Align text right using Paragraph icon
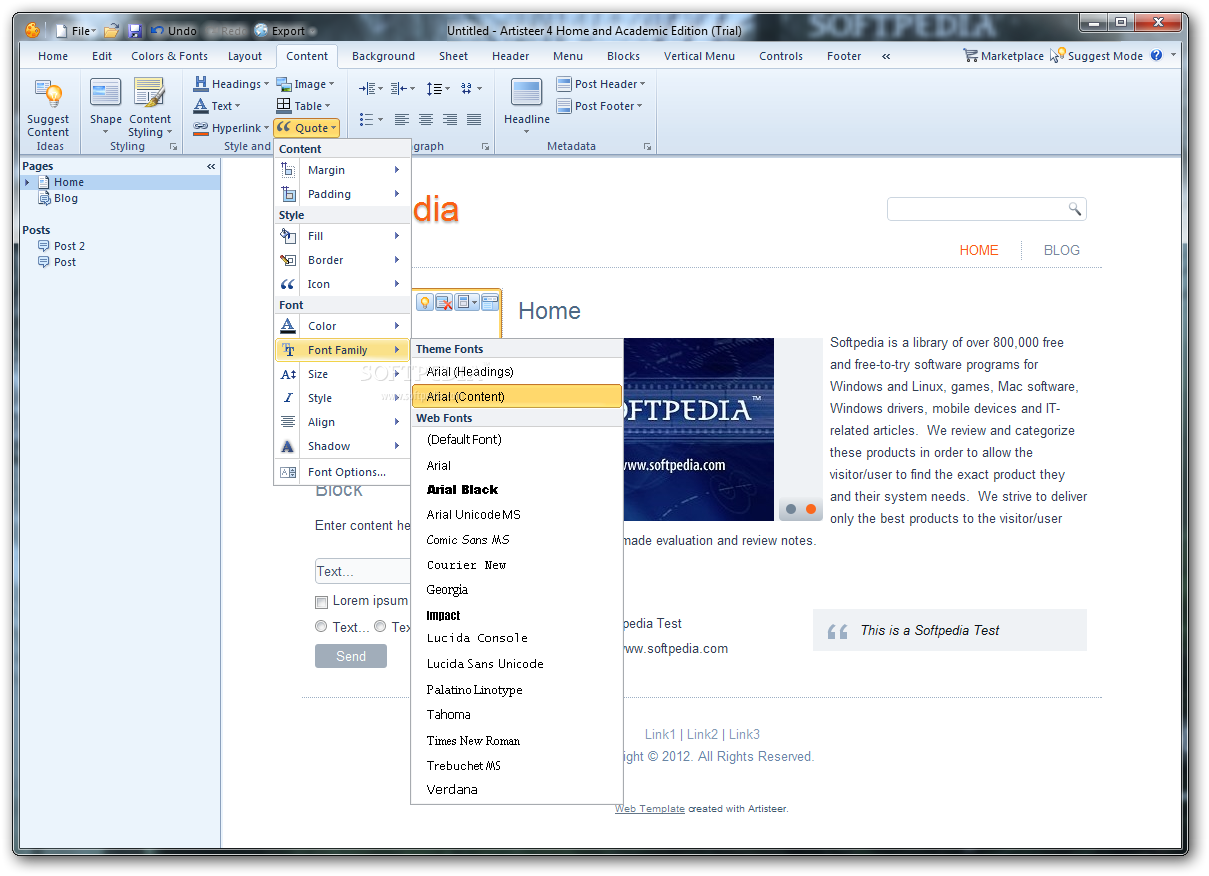The width and height of the screenshot is (1209, 876). tap(450, 119)
